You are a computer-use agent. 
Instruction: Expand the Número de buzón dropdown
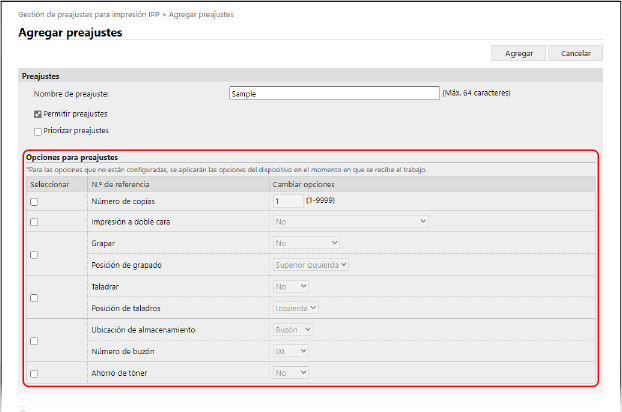(x=291, y=352)
